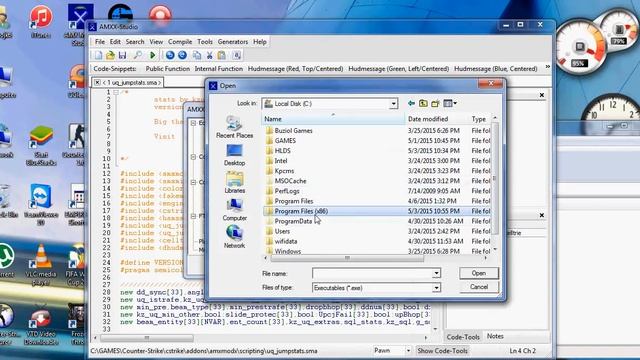The image size is (640, 360).
Task: Click the Open button in the dialog
Action: [x=479, y=273]
